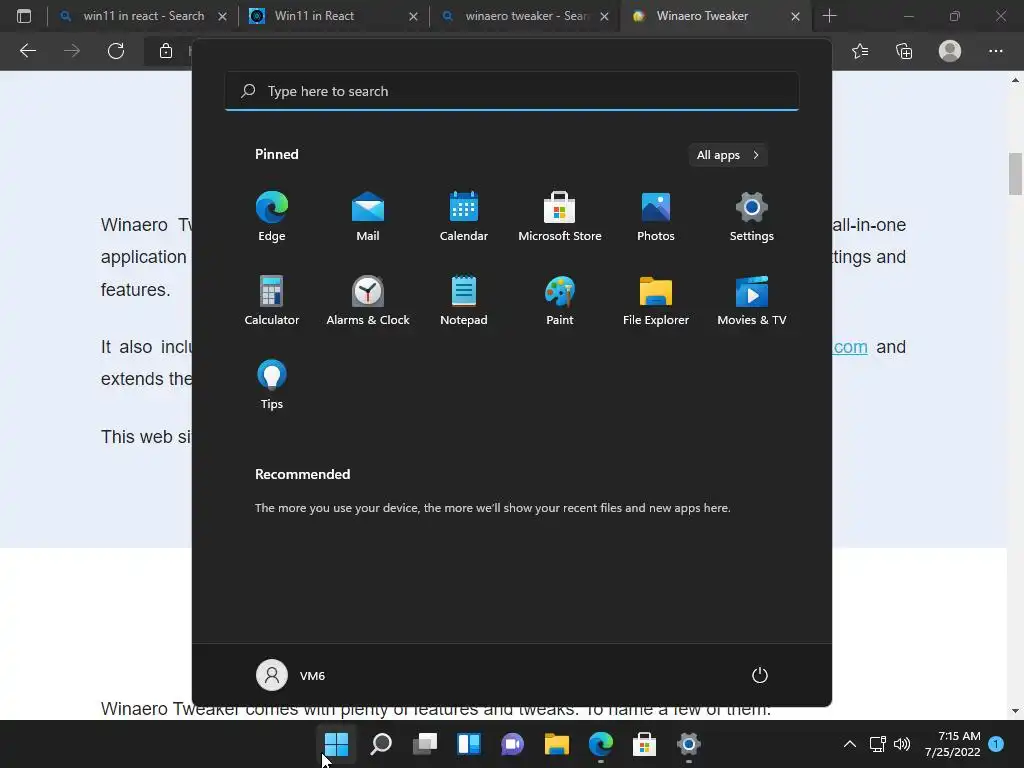Screen dimensions: 1024x768
Task: Focus the Type here to search box
Action: click(x=512, y=91)
